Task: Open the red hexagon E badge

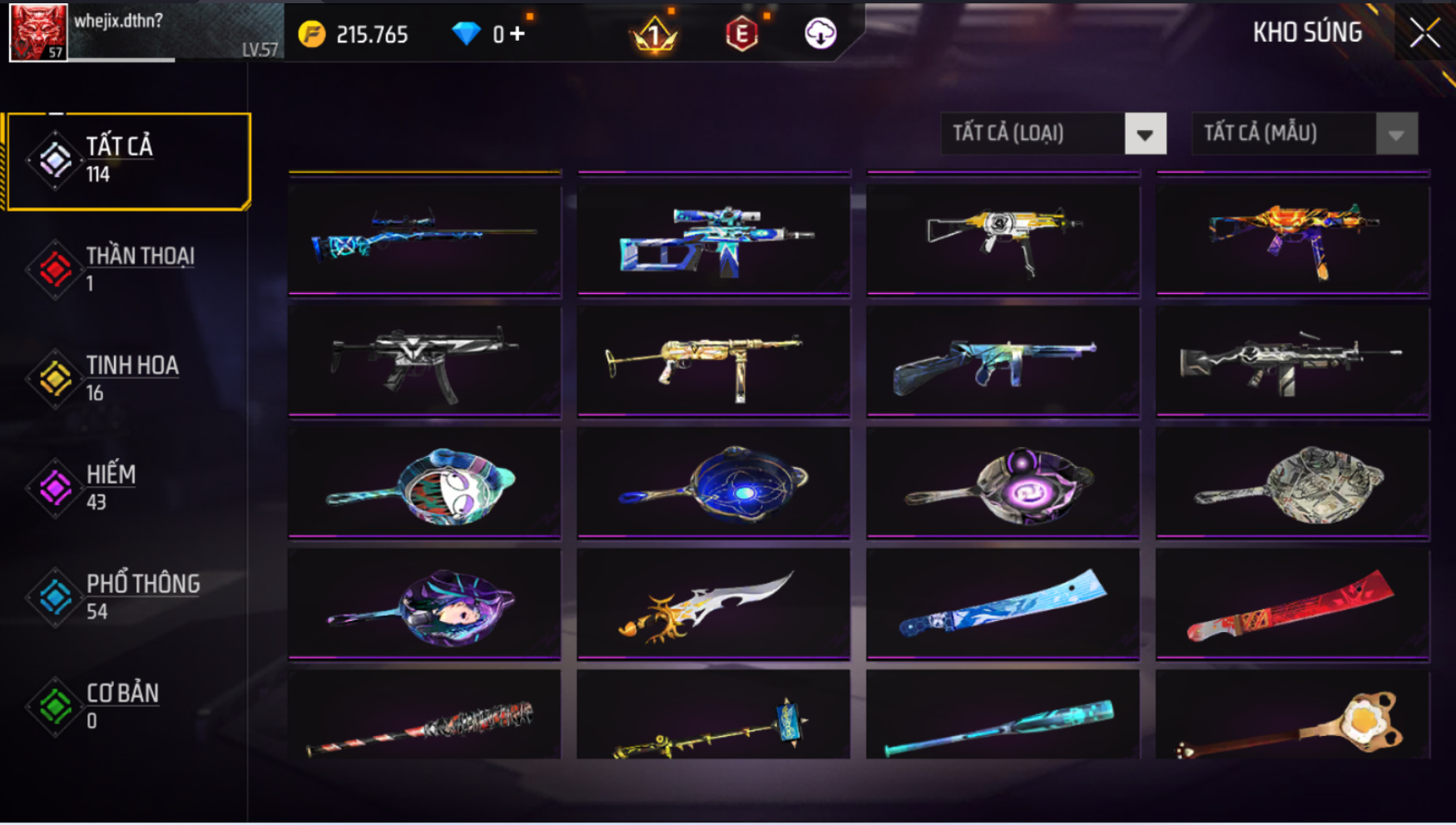Action: point(741,34)
